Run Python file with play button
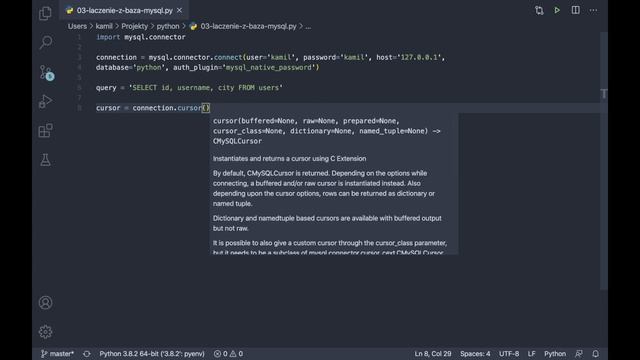Screen dimensions: 640x360 click(x=557, y=10)
